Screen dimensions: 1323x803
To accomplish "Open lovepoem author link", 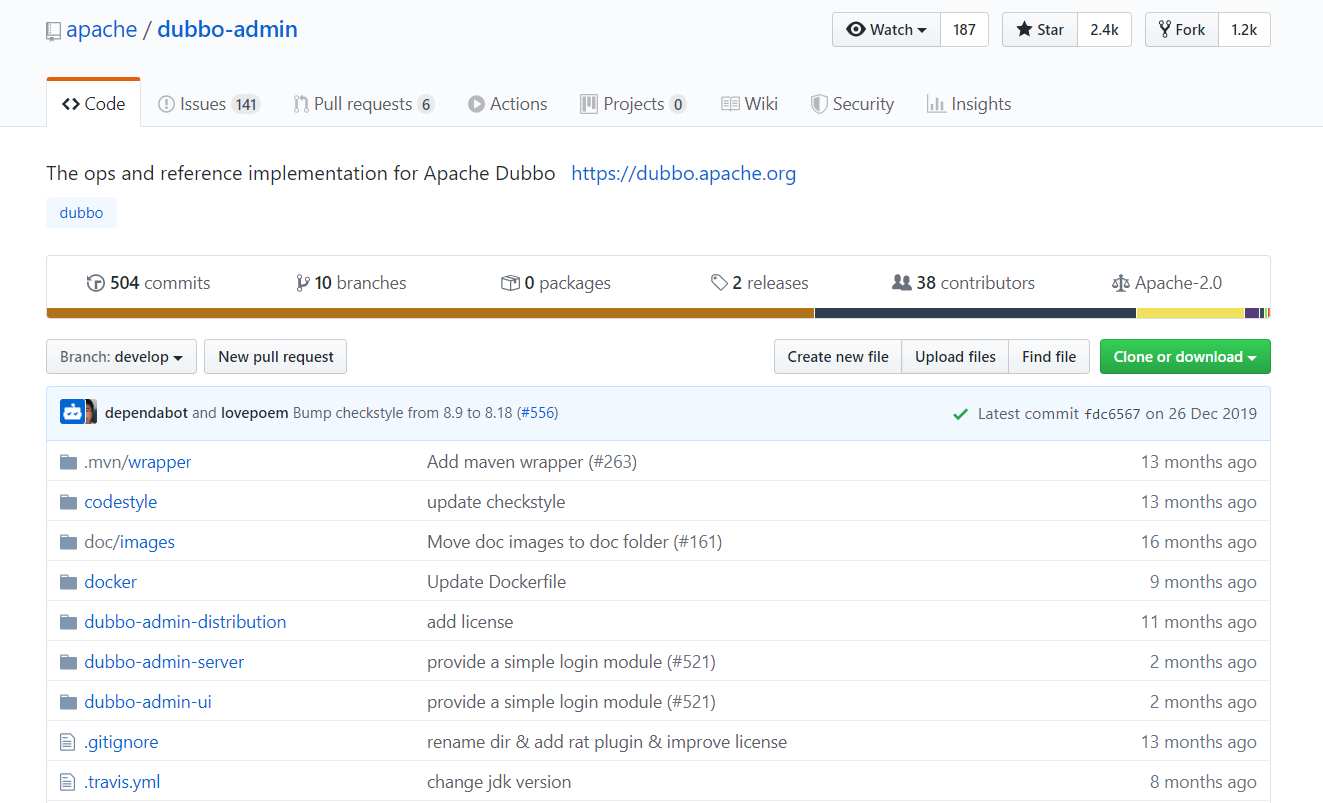I will [255, 413].
